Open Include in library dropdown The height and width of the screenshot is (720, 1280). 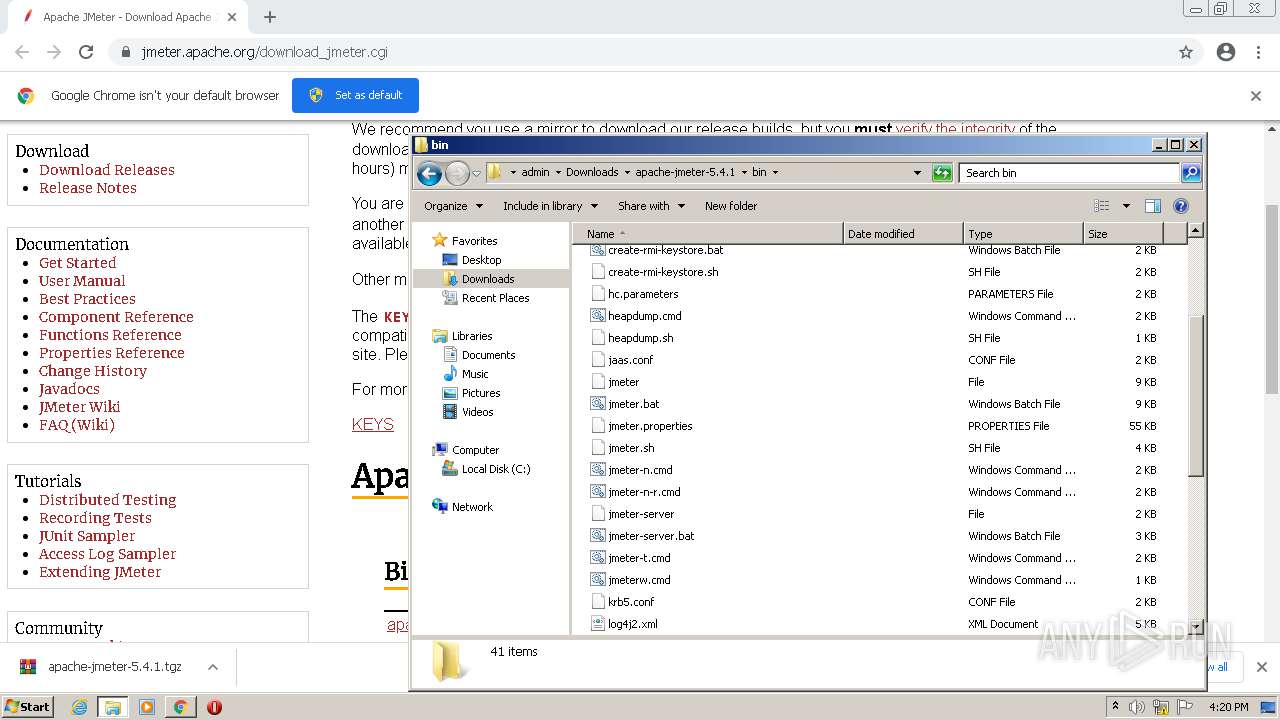click(x=550, y=206)
